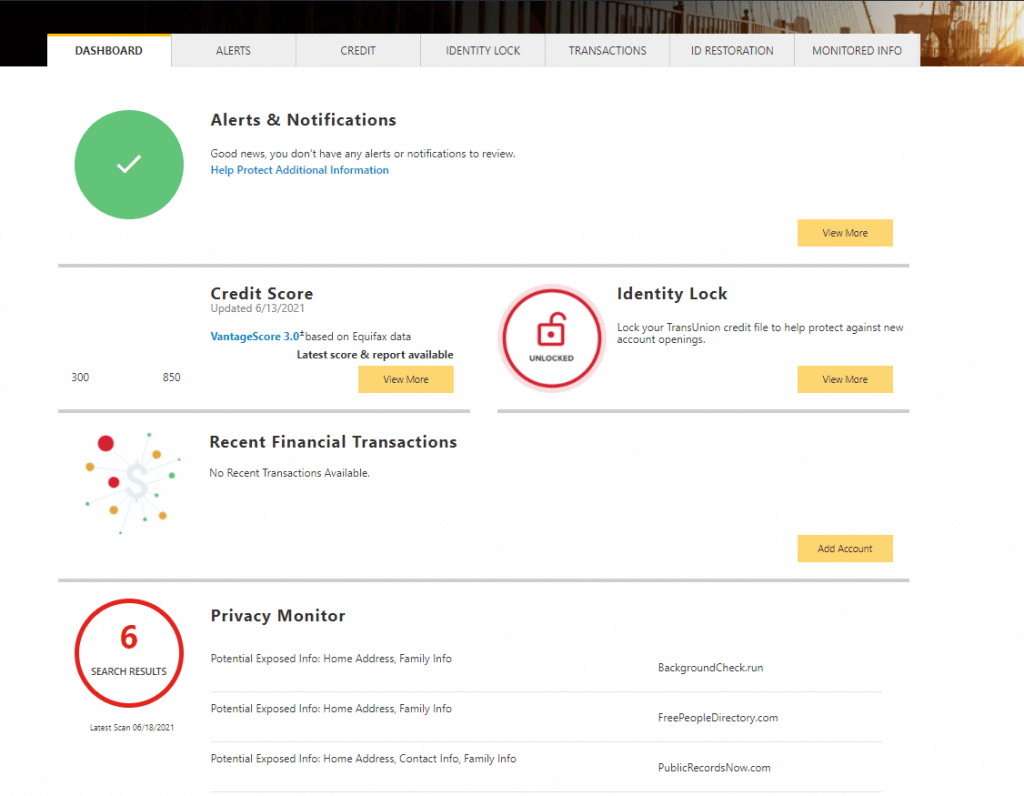Viewport: 1024px width, 796px height.
Task: Open the Credit tab
Action: [357, 50]
